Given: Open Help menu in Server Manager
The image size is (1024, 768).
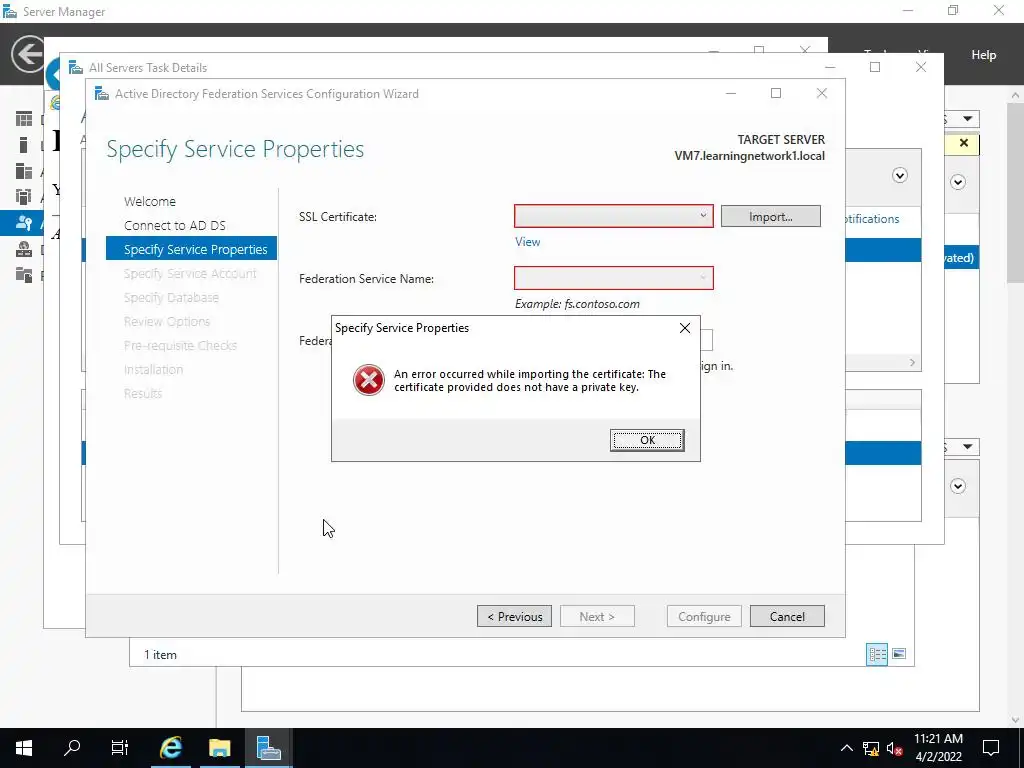Looking at the screenshot, I should pyautogui.click(x=983, y=55).
